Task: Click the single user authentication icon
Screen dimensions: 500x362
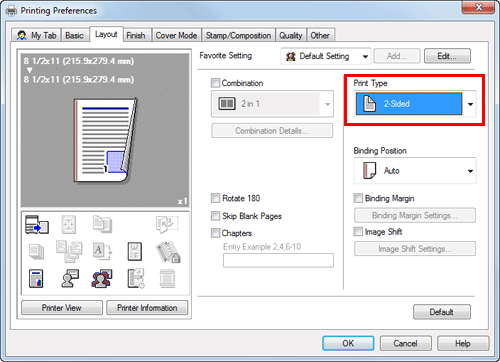Action: click(70, 279)
